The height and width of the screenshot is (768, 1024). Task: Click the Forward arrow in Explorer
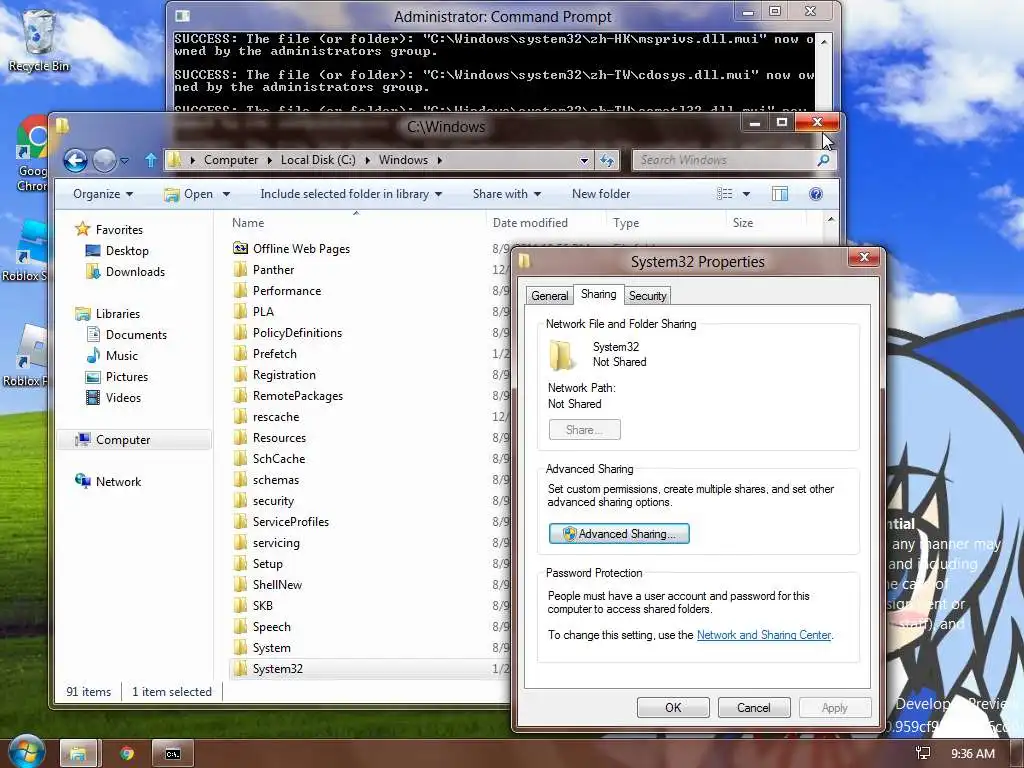104,160
